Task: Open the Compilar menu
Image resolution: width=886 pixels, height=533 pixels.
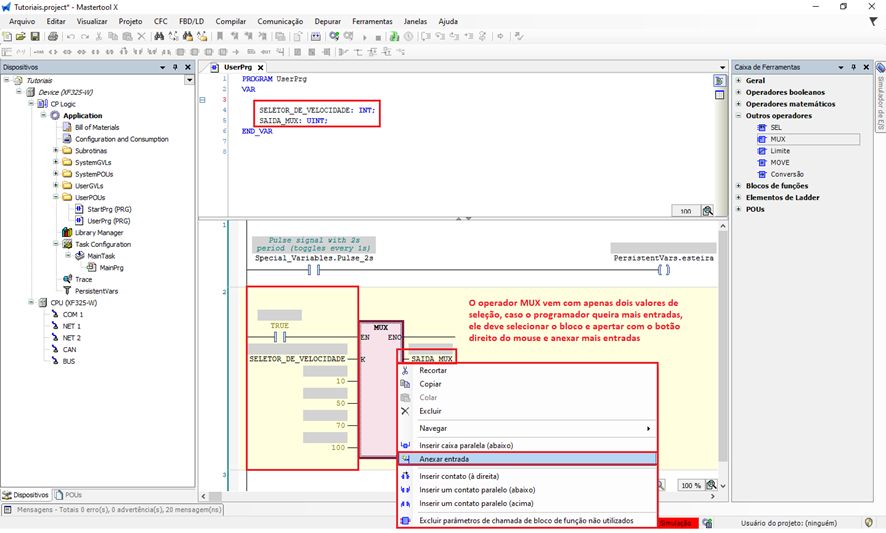Action: pyautogui.click(x=231, y=21)
